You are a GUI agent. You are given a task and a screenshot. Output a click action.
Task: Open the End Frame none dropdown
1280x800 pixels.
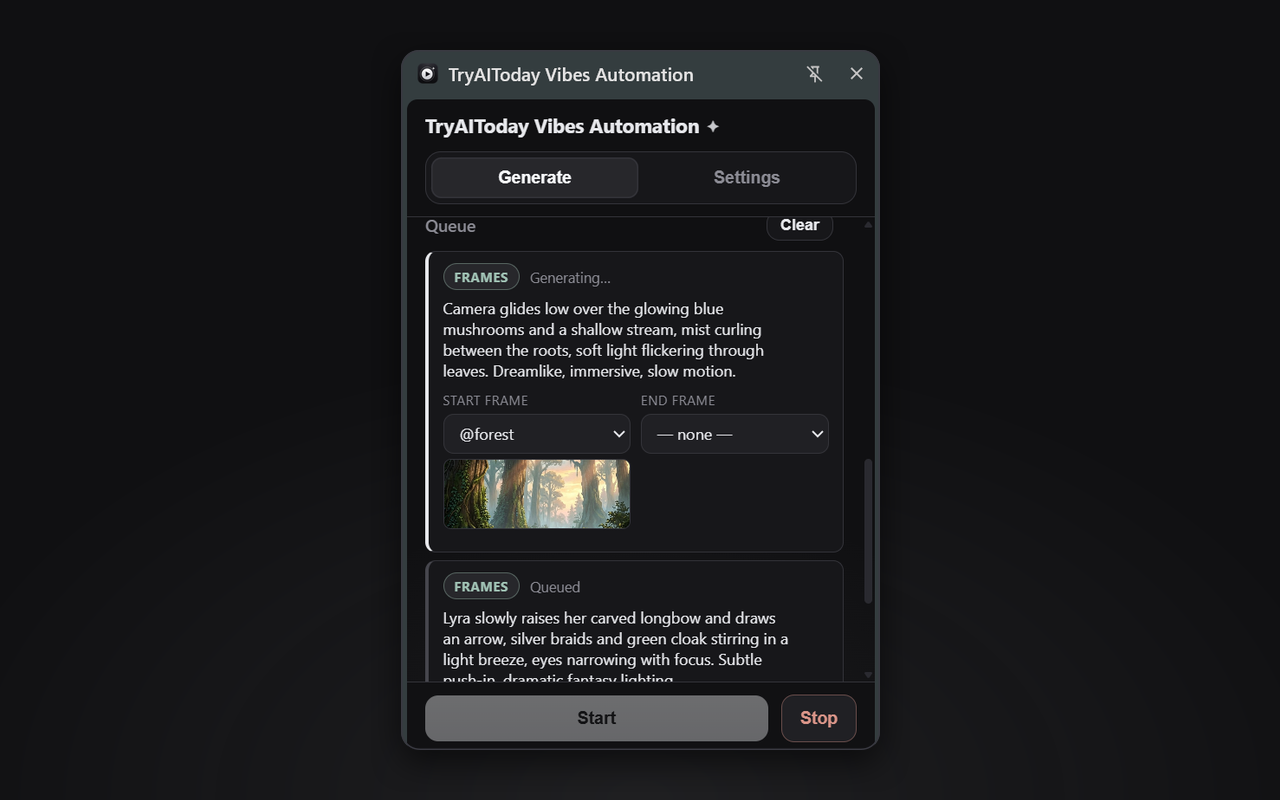tap(735, 434)
